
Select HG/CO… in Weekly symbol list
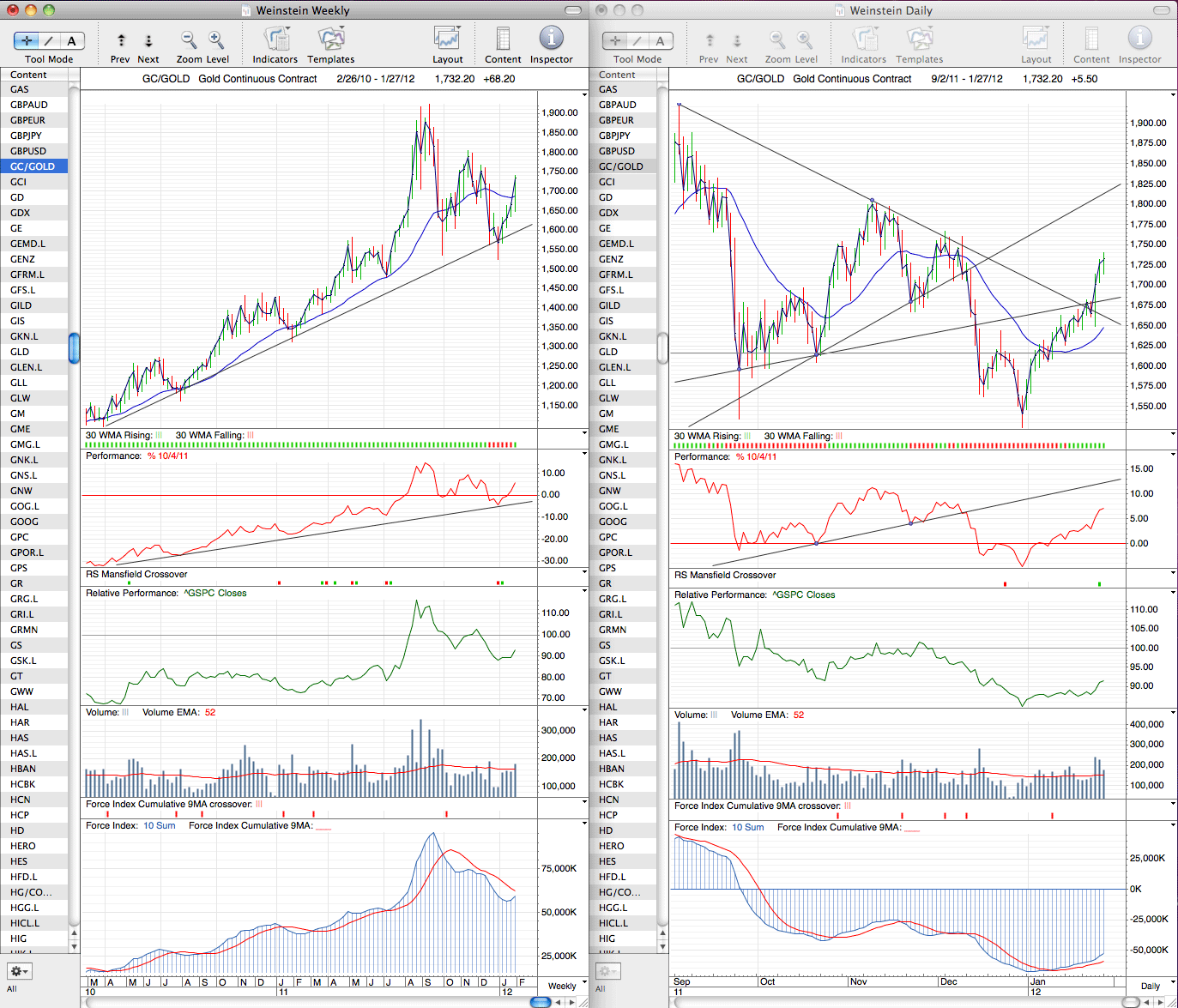tap(34, 892)
